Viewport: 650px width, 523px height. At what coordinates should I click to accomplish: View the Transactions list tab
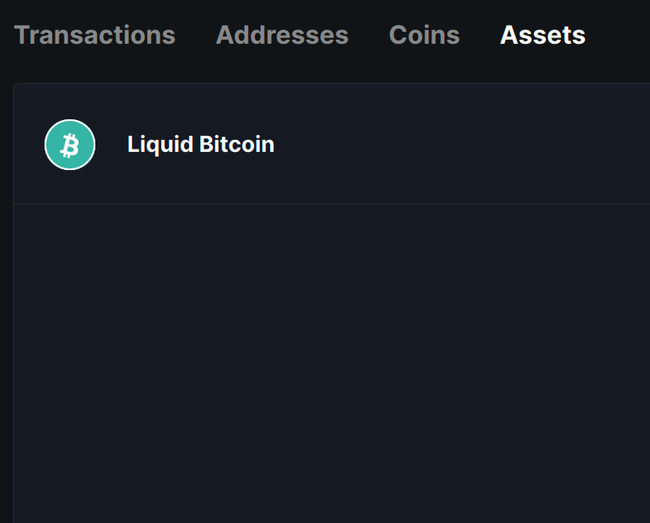pyautogui.click(x=94, y=35)
